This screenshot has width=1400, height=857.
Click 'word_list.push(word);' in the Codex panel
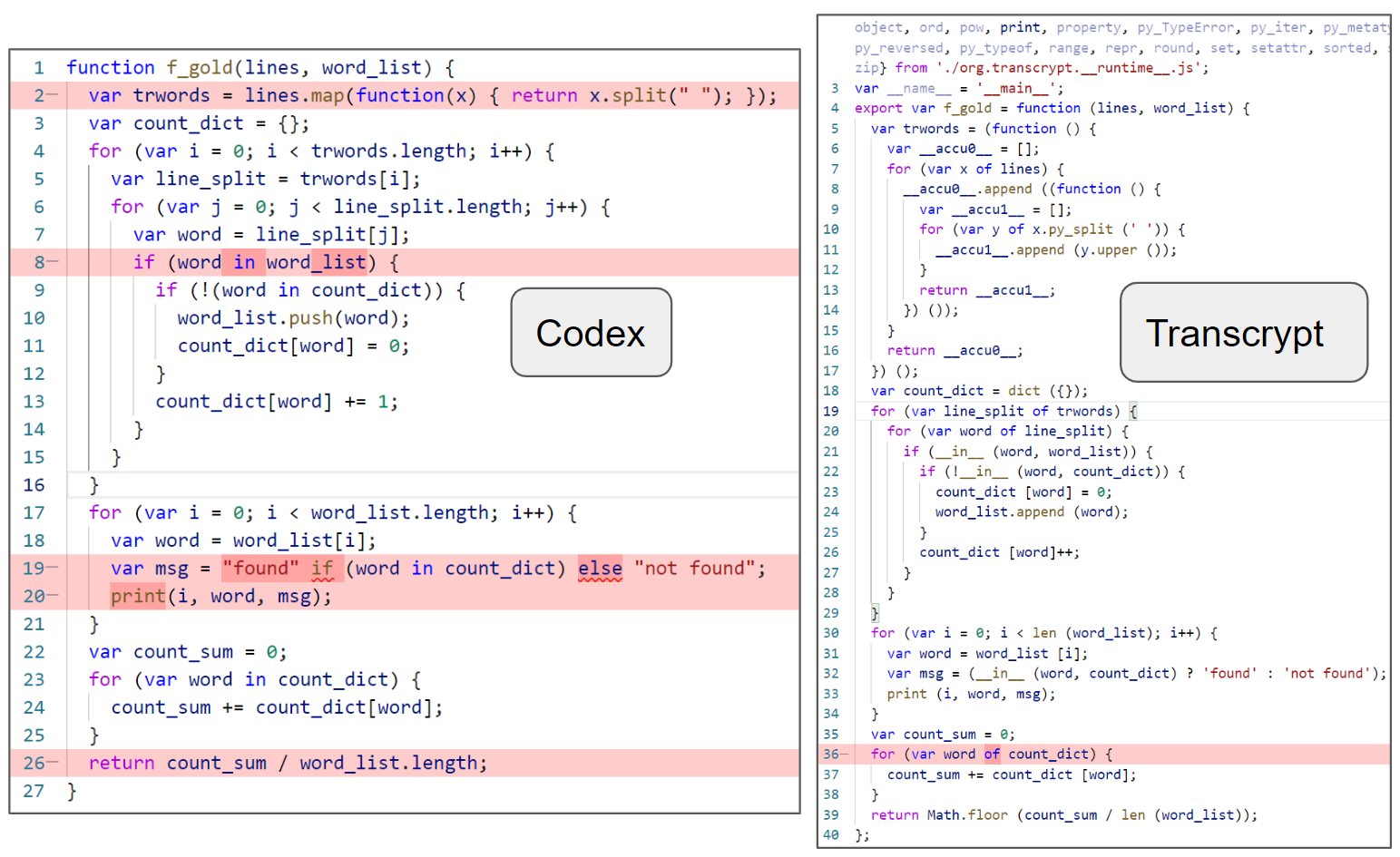(294, 318)
